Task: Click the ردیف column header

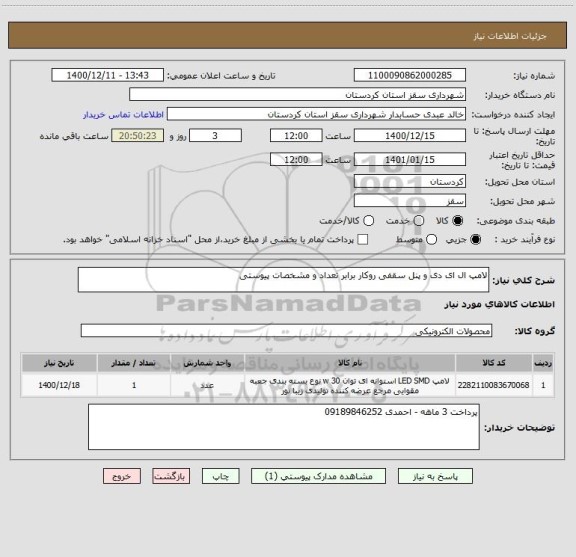Action: coord(543,363)
